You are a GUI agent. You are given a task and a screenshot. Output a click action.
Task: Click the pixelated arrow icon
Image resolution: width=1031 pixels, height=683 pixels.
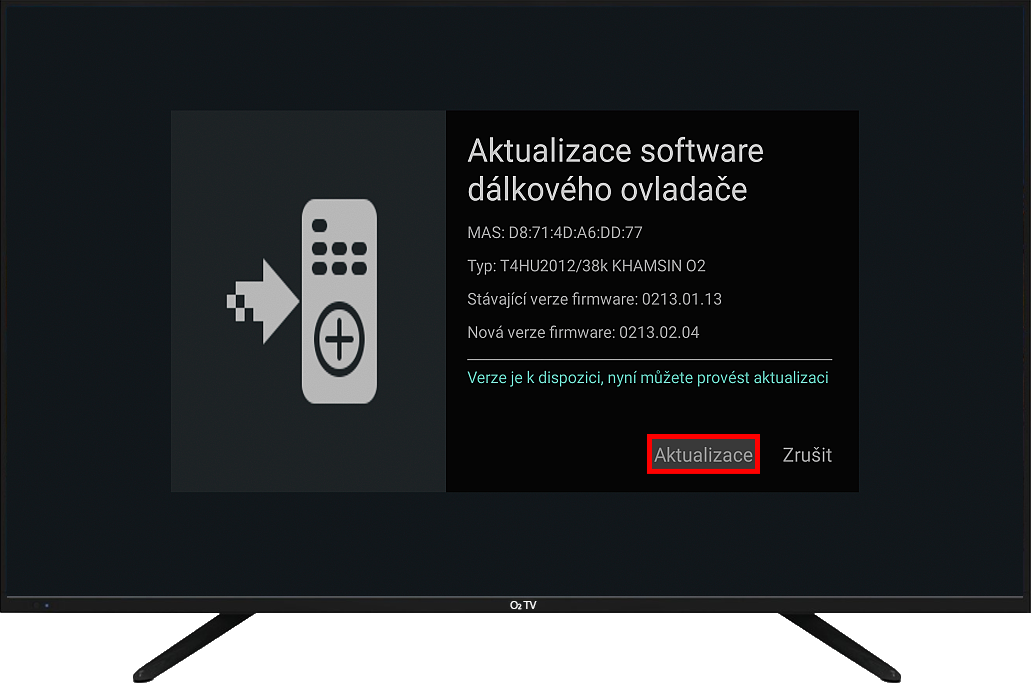tap(263, 301)
